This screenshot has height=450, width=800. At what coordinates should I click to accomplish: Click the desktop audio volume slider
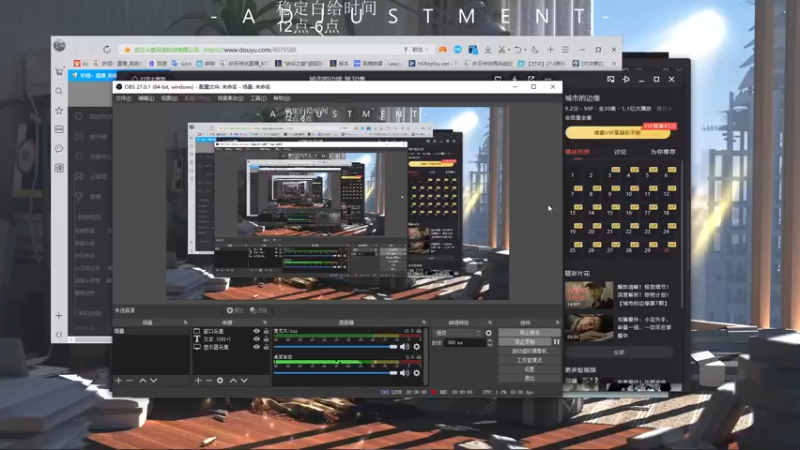[x=336, y=373]
